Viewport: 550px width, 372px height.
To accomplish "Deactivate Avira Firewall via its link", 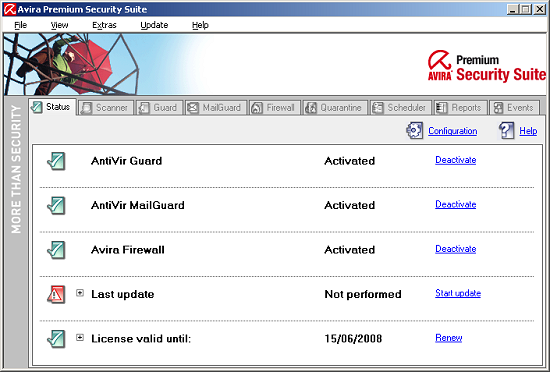I will pos(455,249).
